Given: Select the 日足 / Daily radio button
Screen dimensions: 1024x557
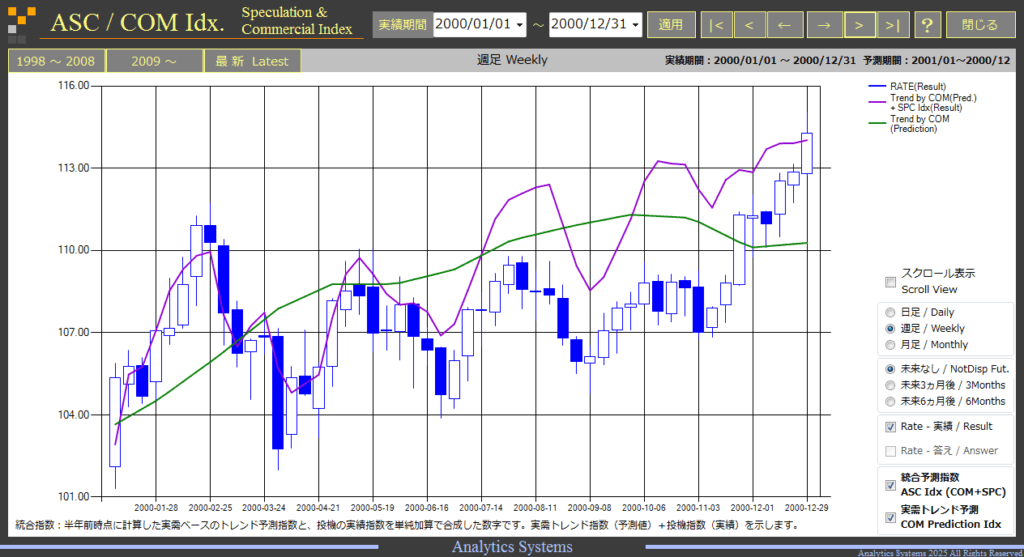Looking at the screenshot, I should [x=890, y=313].
